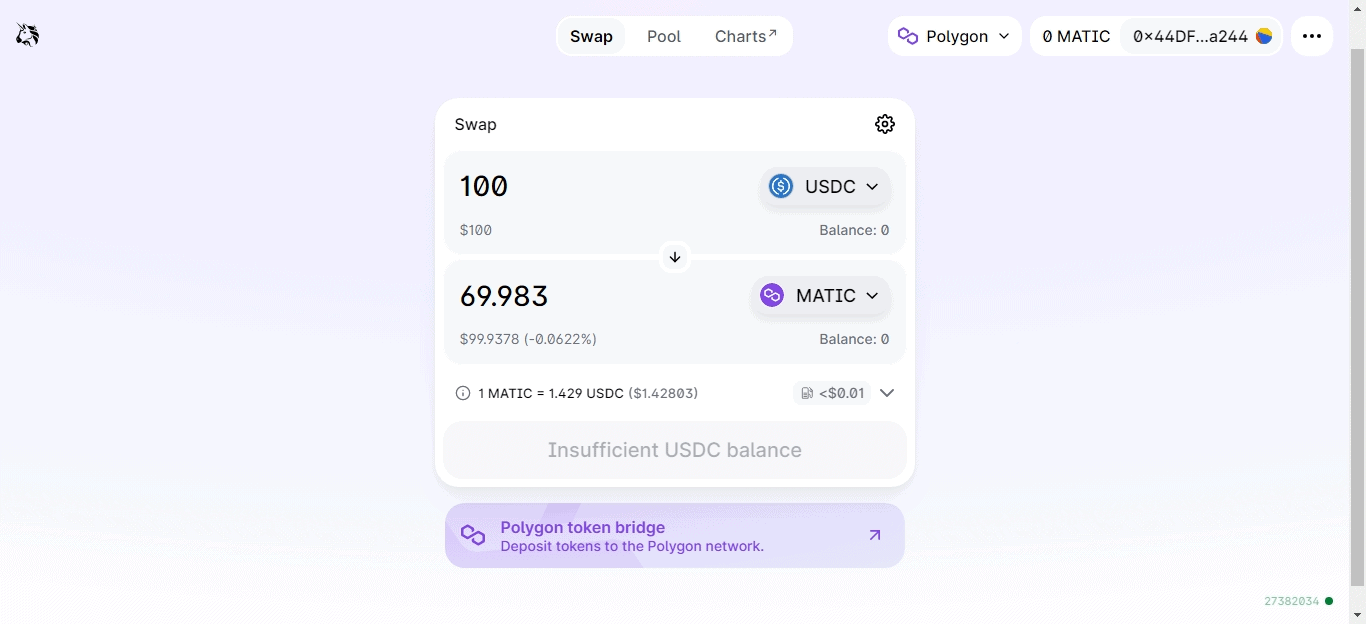1366x624 pixels.
Task: Click the swap direction arrow
Action: pyautogui.click(x=675, y=257)
